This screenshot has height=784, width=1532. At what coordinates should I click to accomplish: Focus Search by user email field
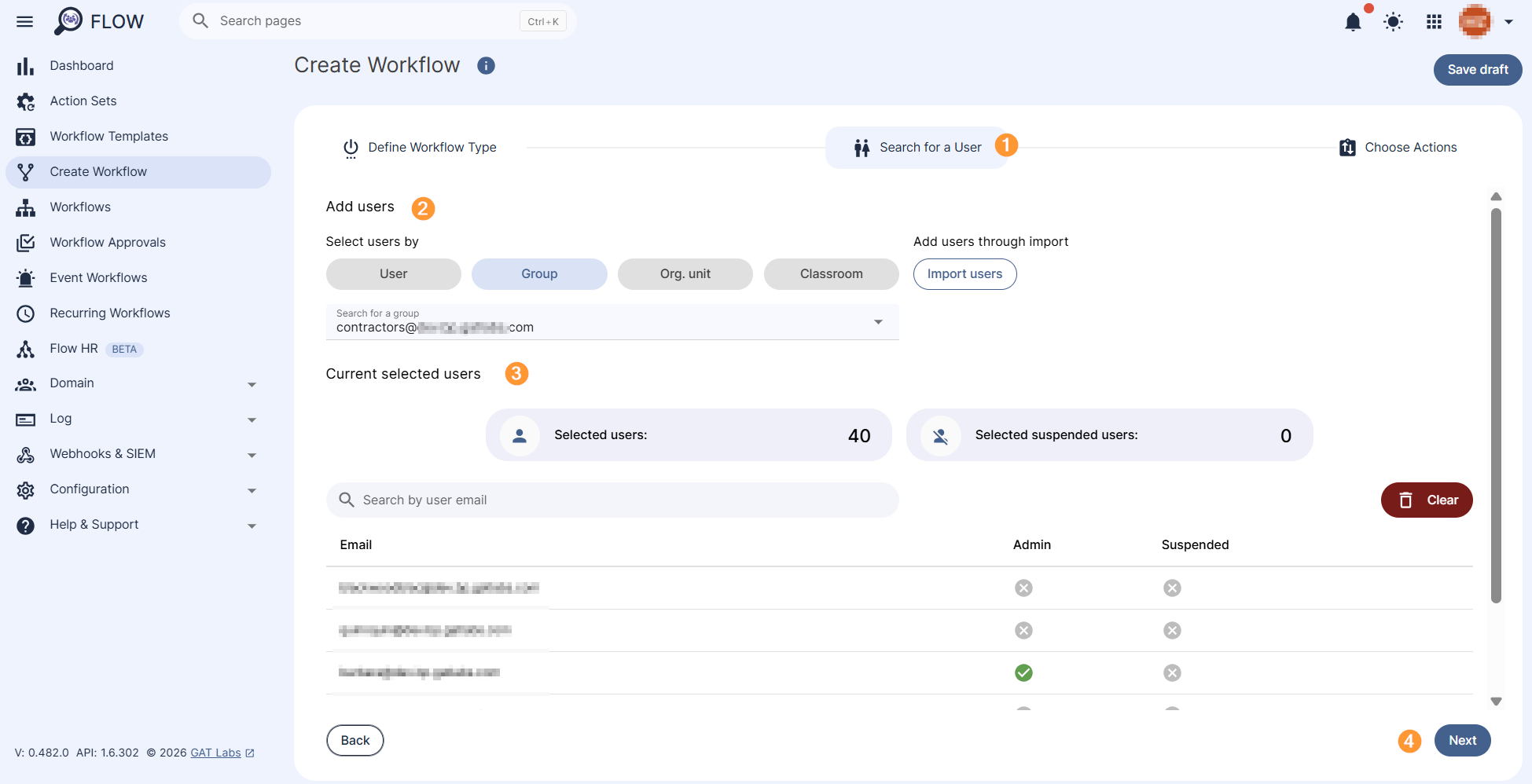[612, 500]
